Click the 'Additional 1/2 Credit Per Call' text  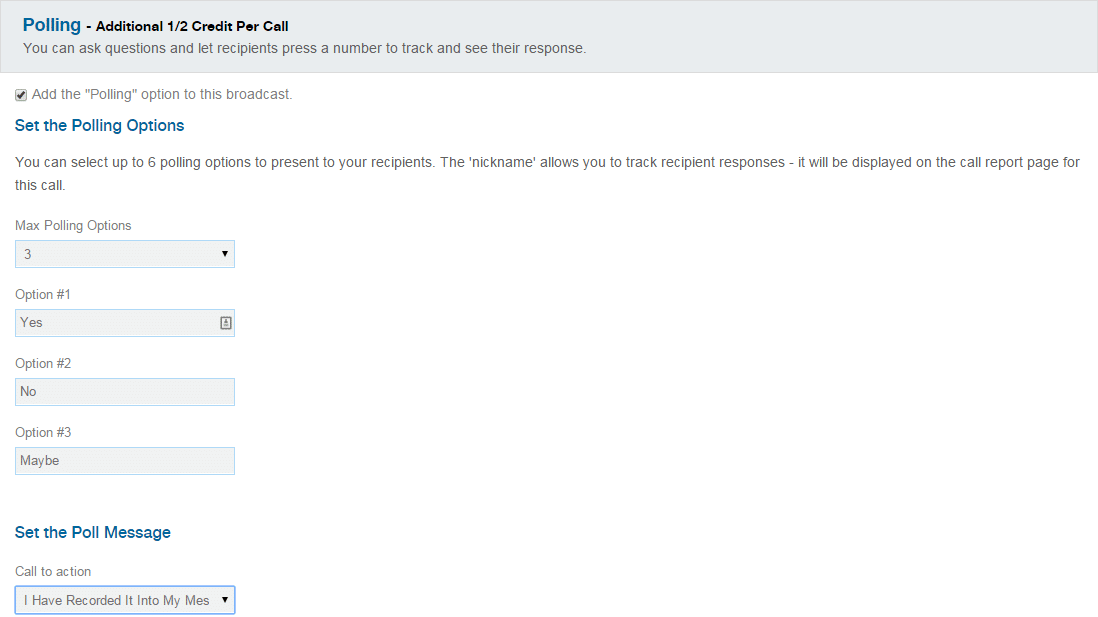pyautogui.click(x=192, y=27)
